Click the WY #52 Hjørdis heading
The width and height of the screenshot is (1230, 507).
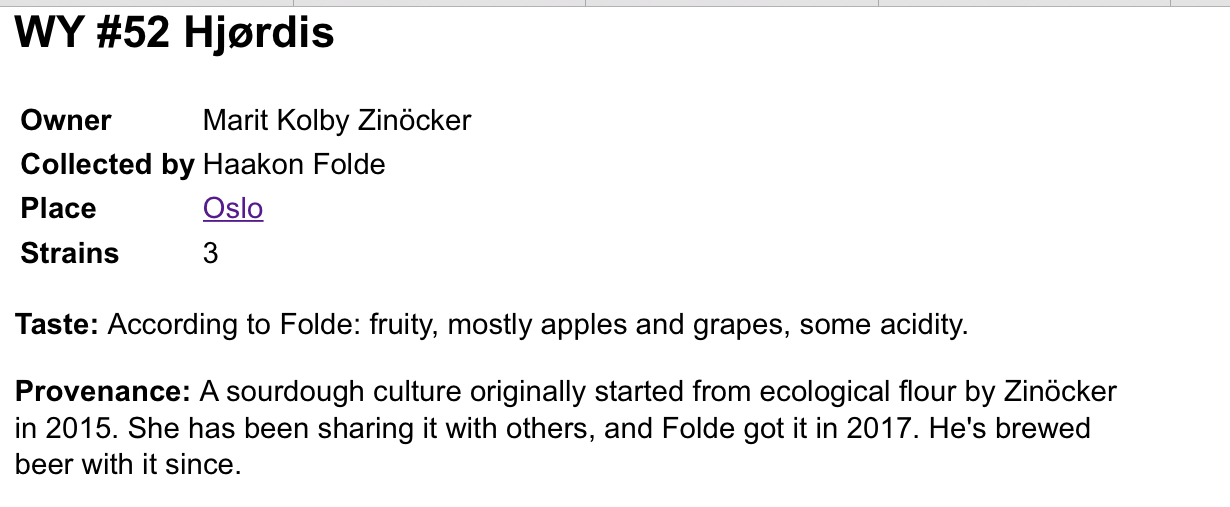(174, 34)
